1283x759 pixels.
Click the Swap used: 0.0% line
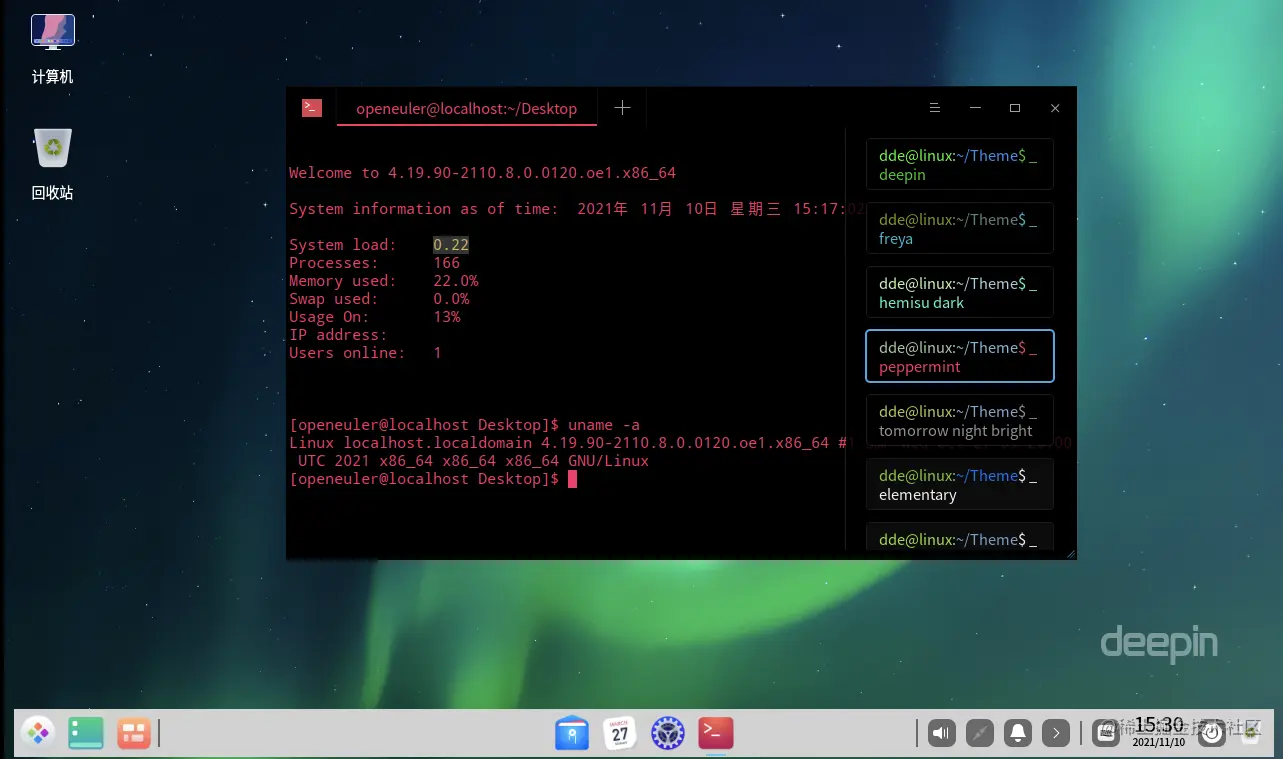click(x=379, y=299)
